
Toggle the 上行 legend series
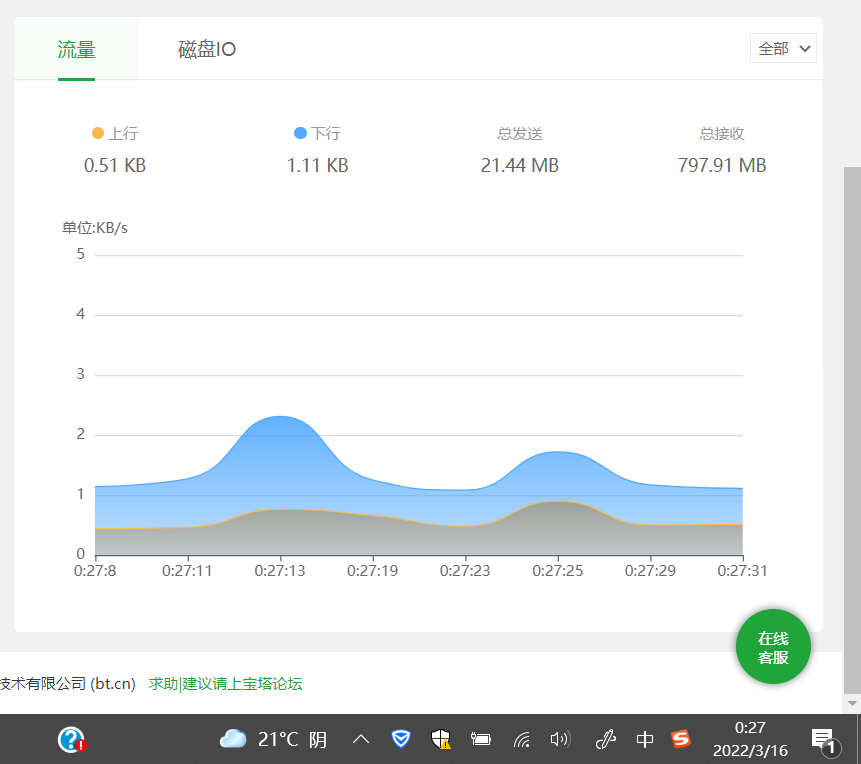click(115, 133)
